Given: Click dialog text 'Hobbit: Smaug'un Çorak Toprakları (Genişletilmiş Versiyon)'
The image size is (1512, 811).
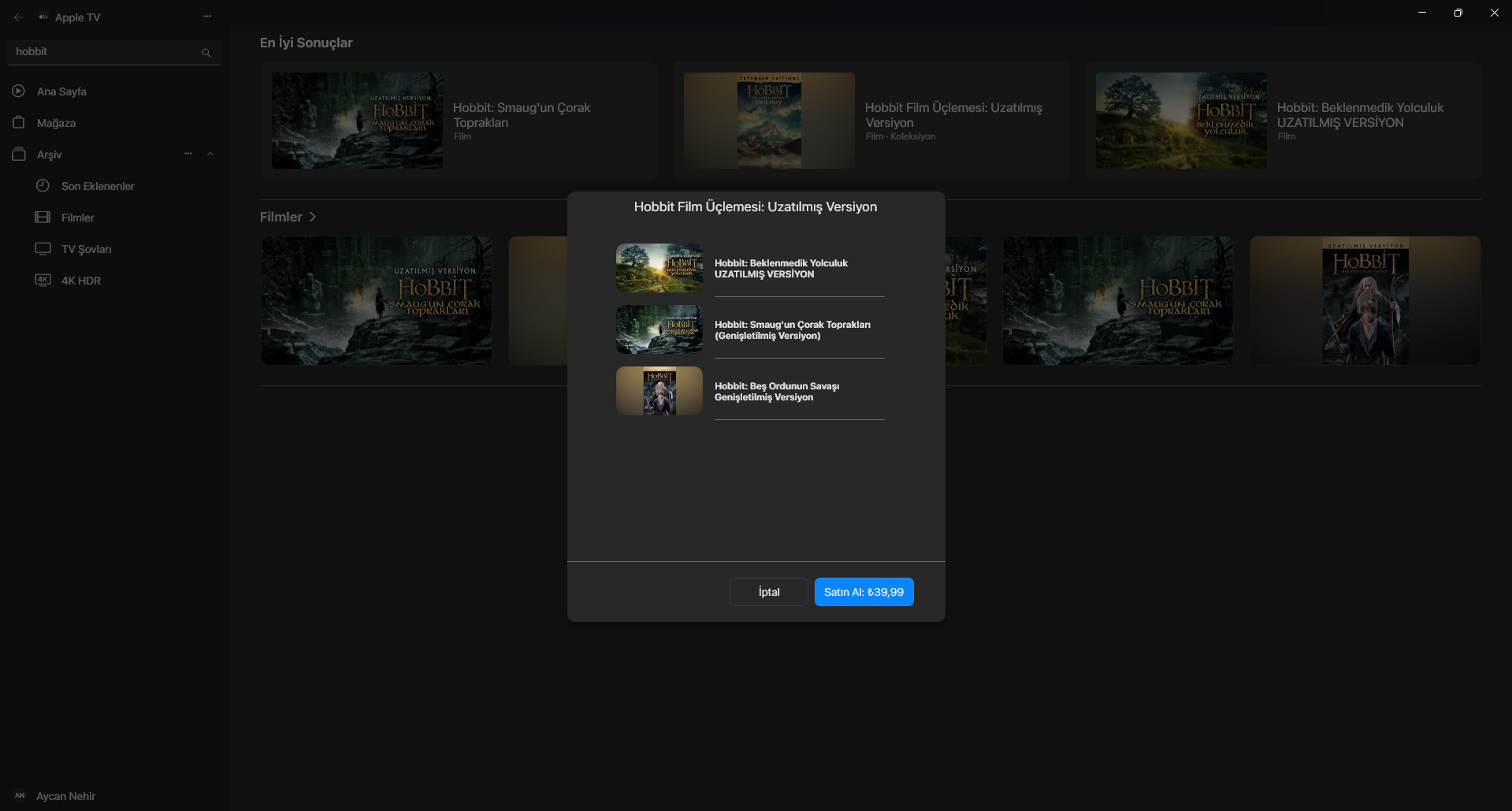Looking at the screenshot, I should [793, 330].
